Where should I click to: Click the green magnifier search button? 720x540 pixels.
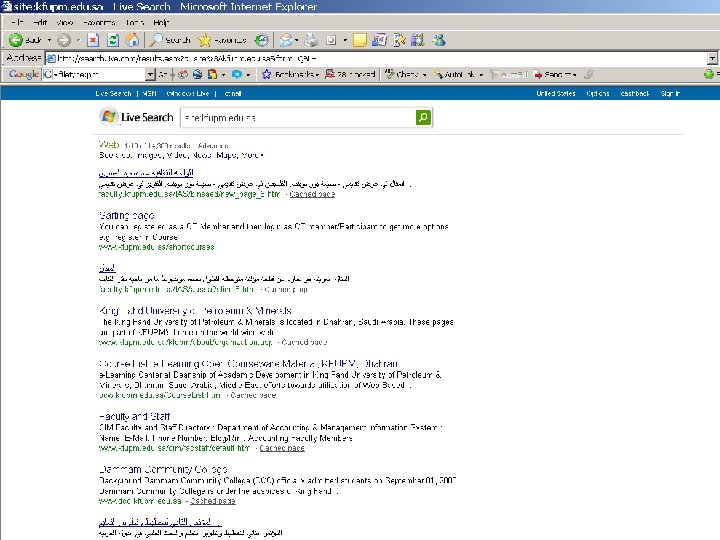[423, 118]
